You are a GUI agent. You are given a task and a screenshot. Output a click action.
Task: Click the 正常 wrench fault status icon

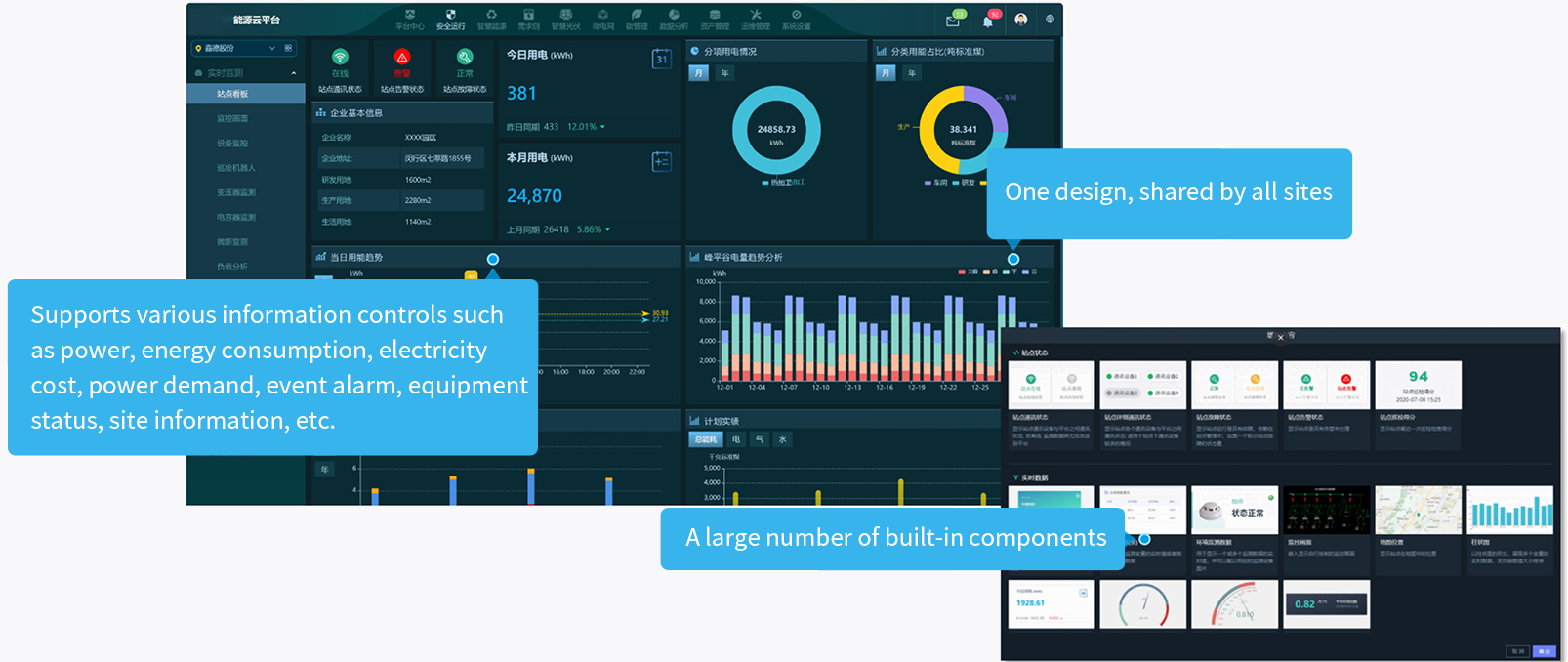tap(465, 58)
